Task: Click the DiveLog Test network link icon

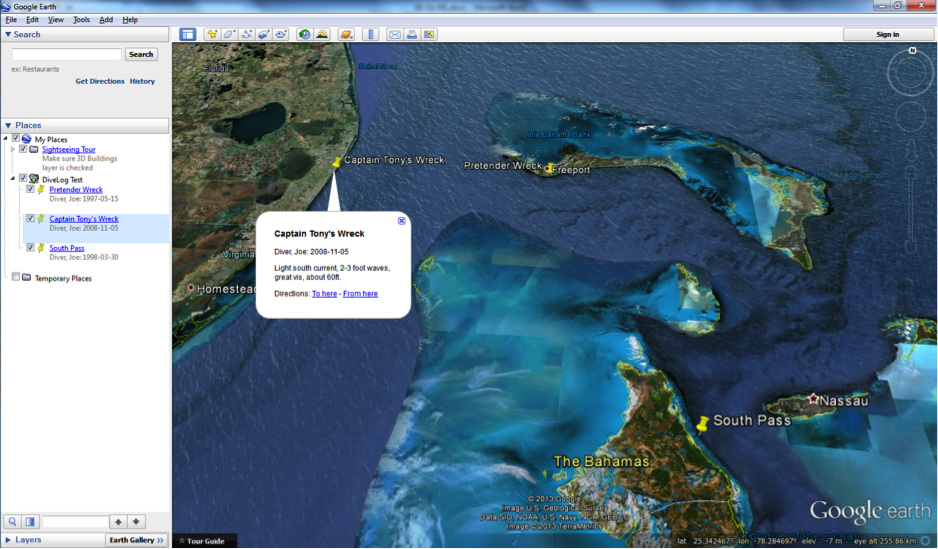Action: (x=34, y=179)
